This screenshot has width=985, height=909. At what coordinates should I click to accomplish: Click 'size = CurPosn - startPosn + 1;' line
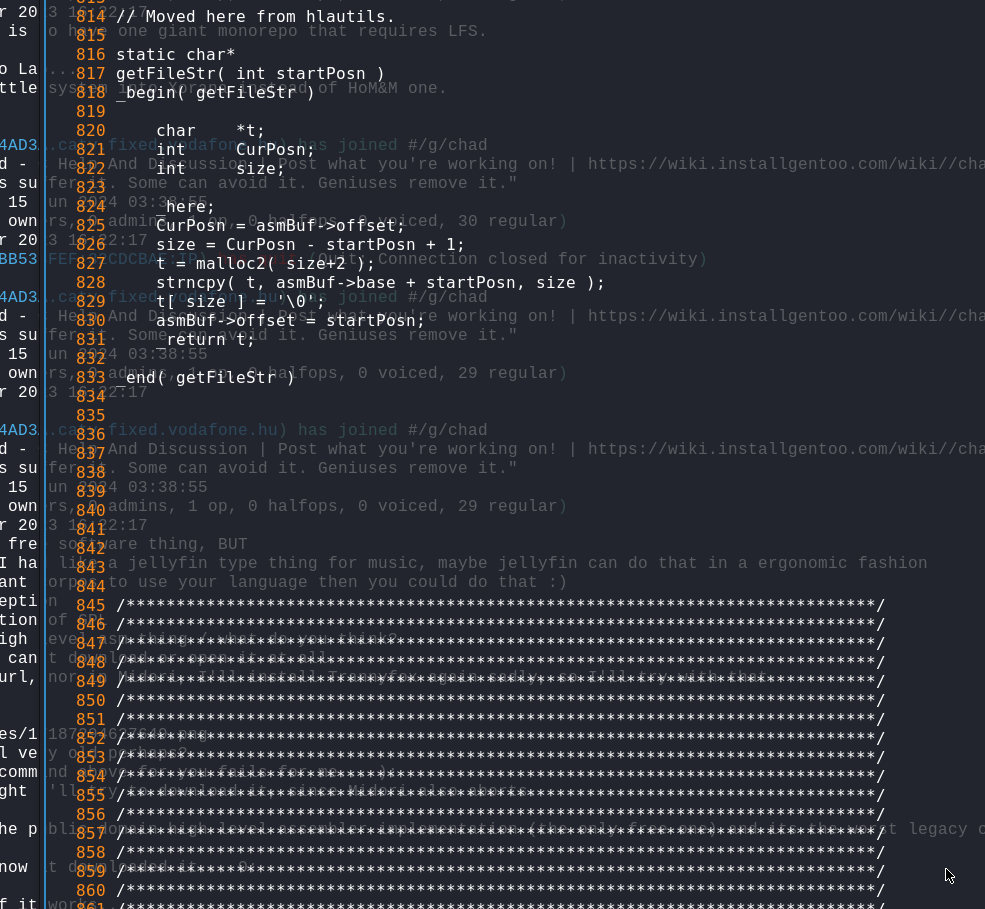coord(310,244)
